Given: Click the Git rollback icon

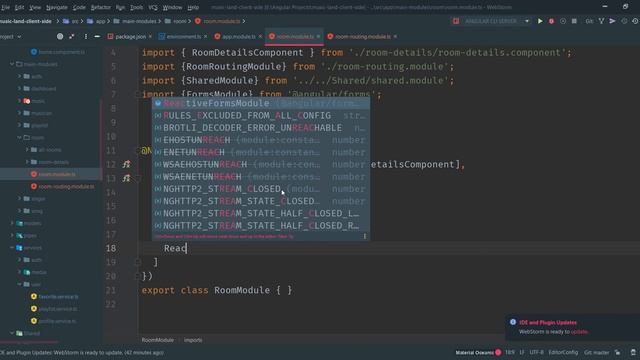Looking at the screenshot, I should [x=635, y=21].
